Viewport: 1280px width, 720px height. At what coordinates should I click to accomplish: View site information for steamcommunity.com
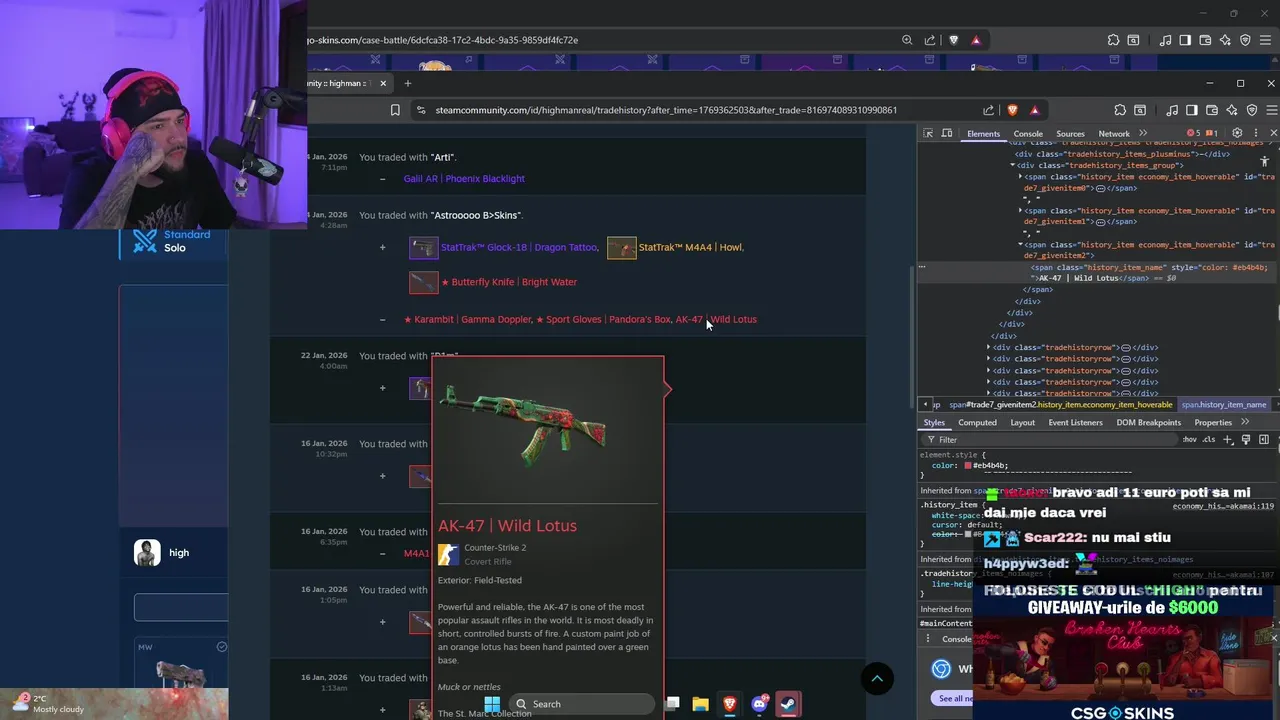point(421,110)
